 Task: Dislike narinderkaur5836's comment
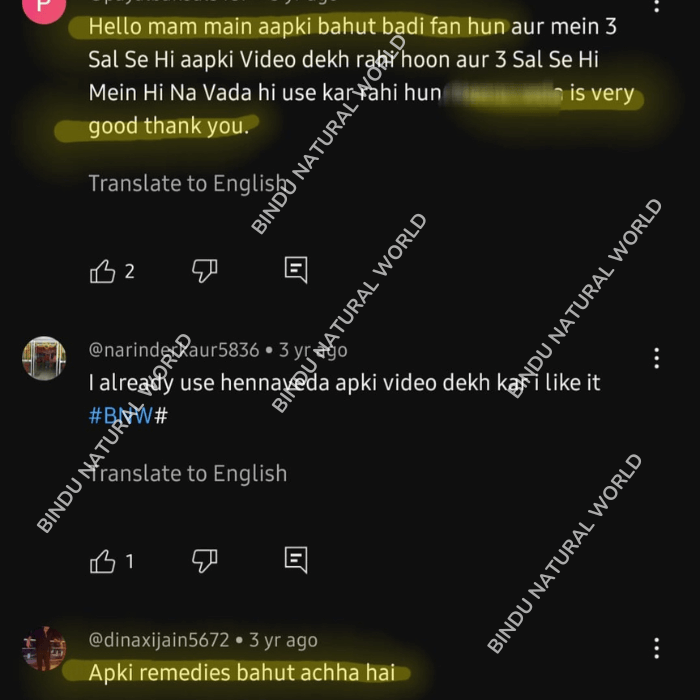[x=204, y=561]
